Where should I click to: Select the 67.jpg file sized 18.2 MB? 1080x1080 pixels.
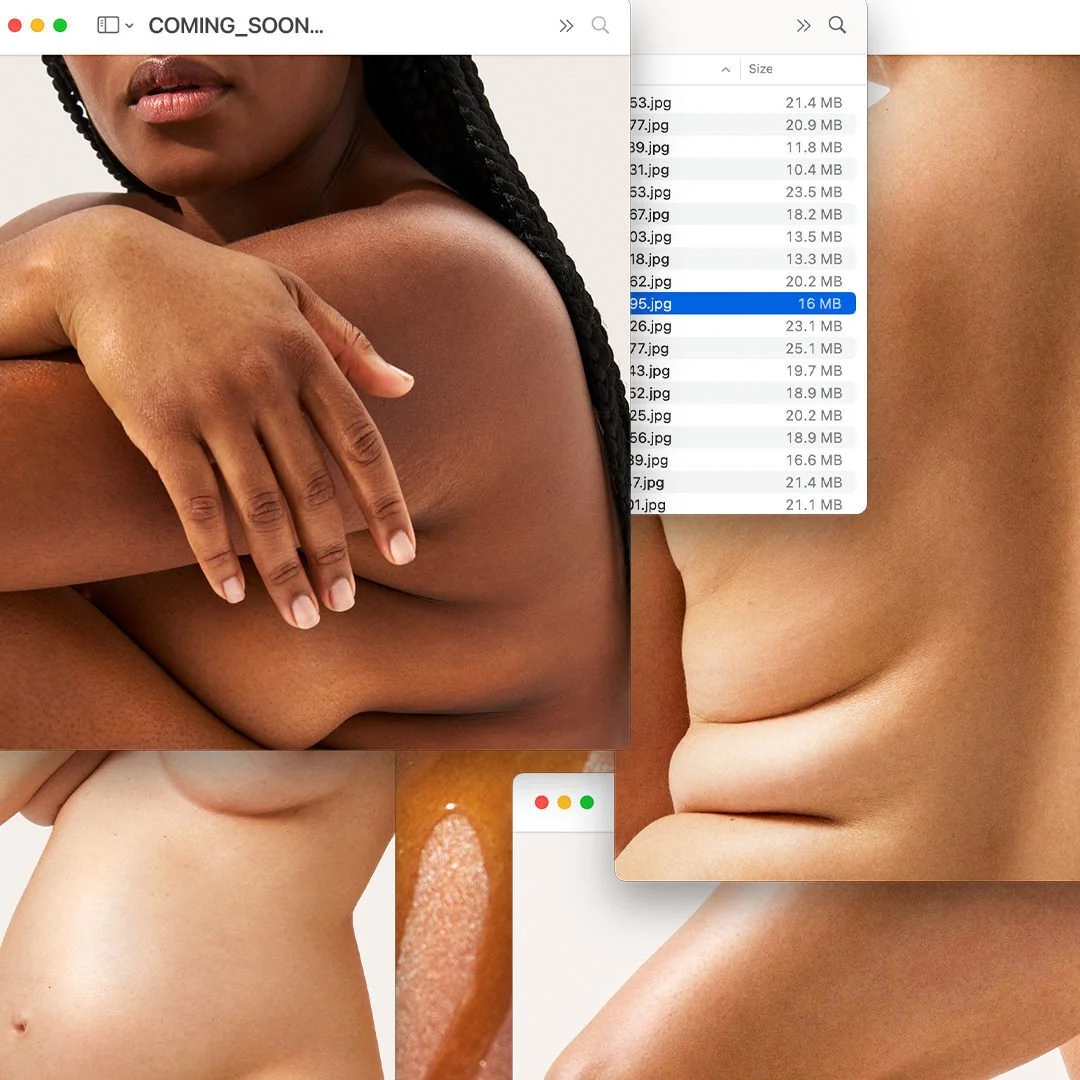pyautogui.click(x=742, y=214)
